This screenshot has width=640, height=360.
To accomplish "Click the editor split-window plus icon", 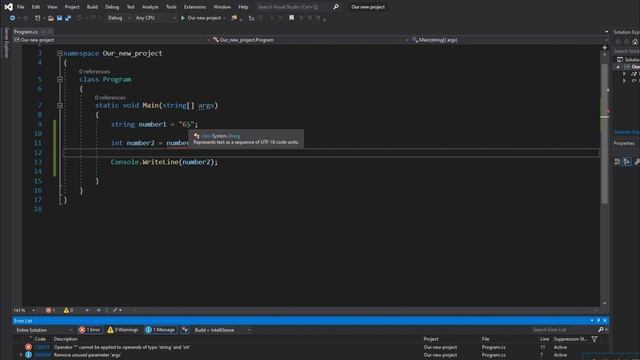I will point(604,48).
